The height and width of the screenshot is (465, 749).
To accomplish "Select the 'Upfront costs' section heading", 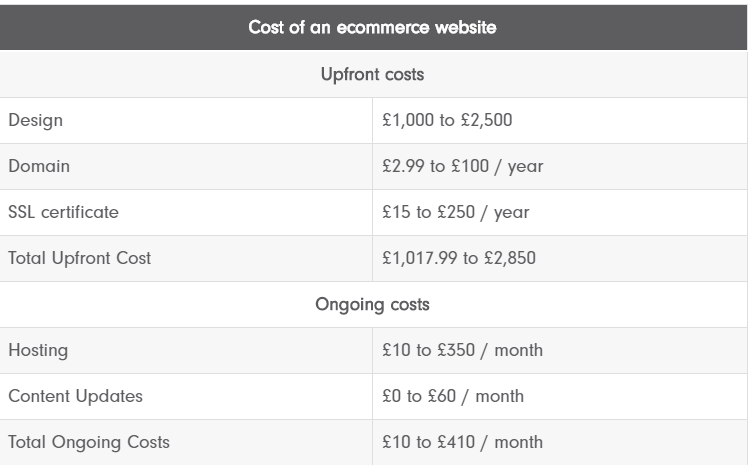I will pos(372,75).
